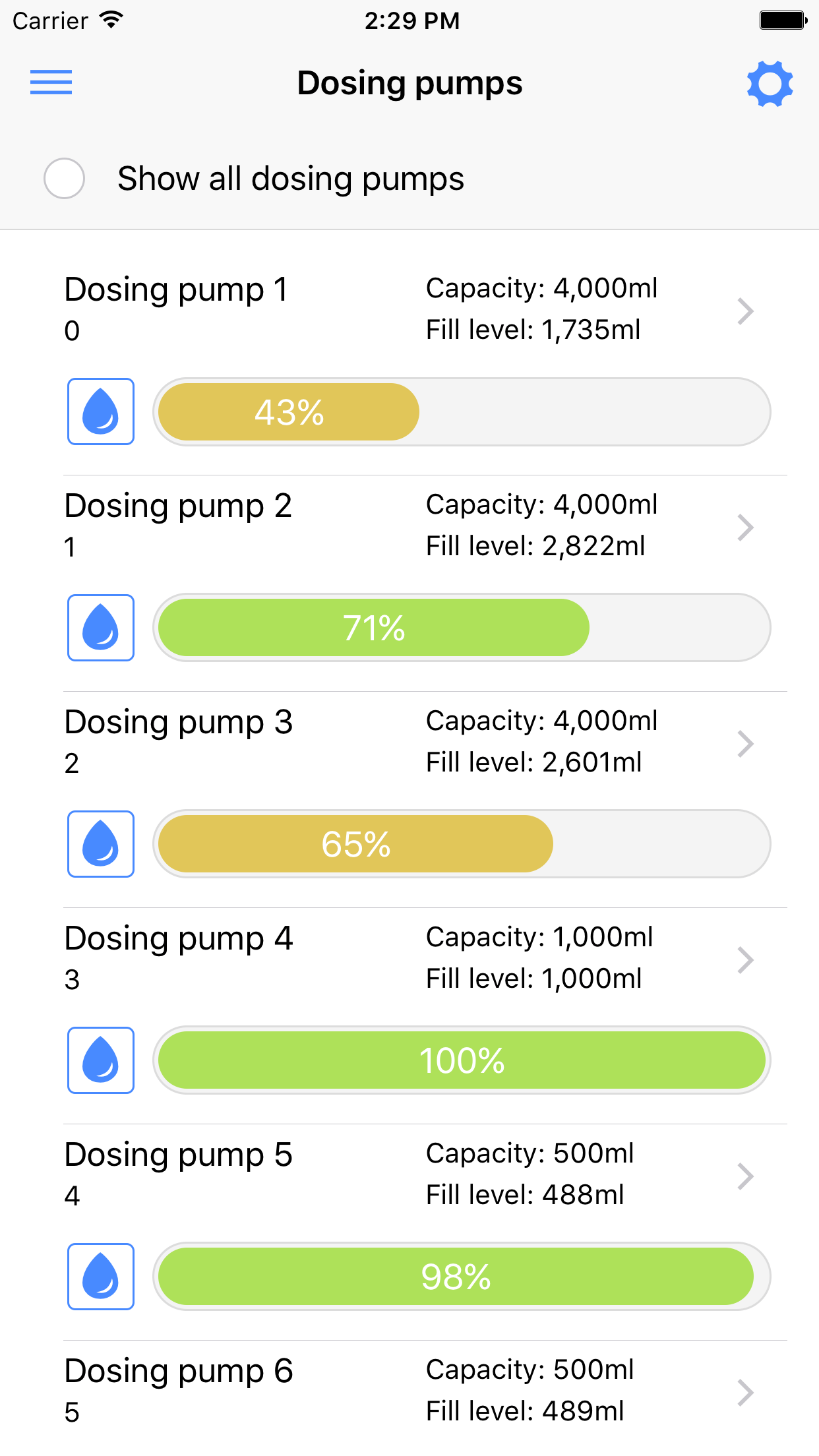Tap the water drop icon for Dosing pump 4
The width and height of the screenshot is (819, 1456).
101,1060
